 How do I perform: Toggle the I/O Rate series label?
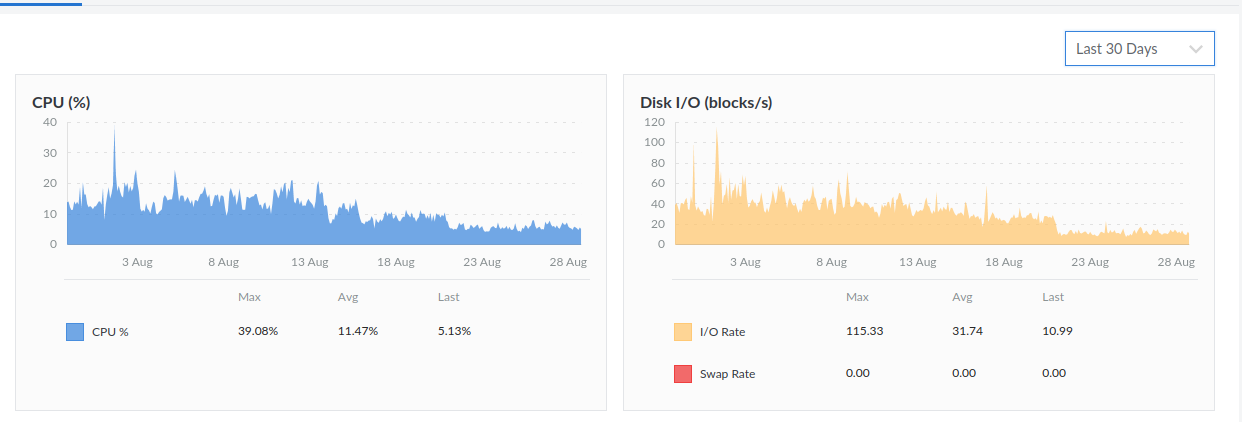(722, 332)
